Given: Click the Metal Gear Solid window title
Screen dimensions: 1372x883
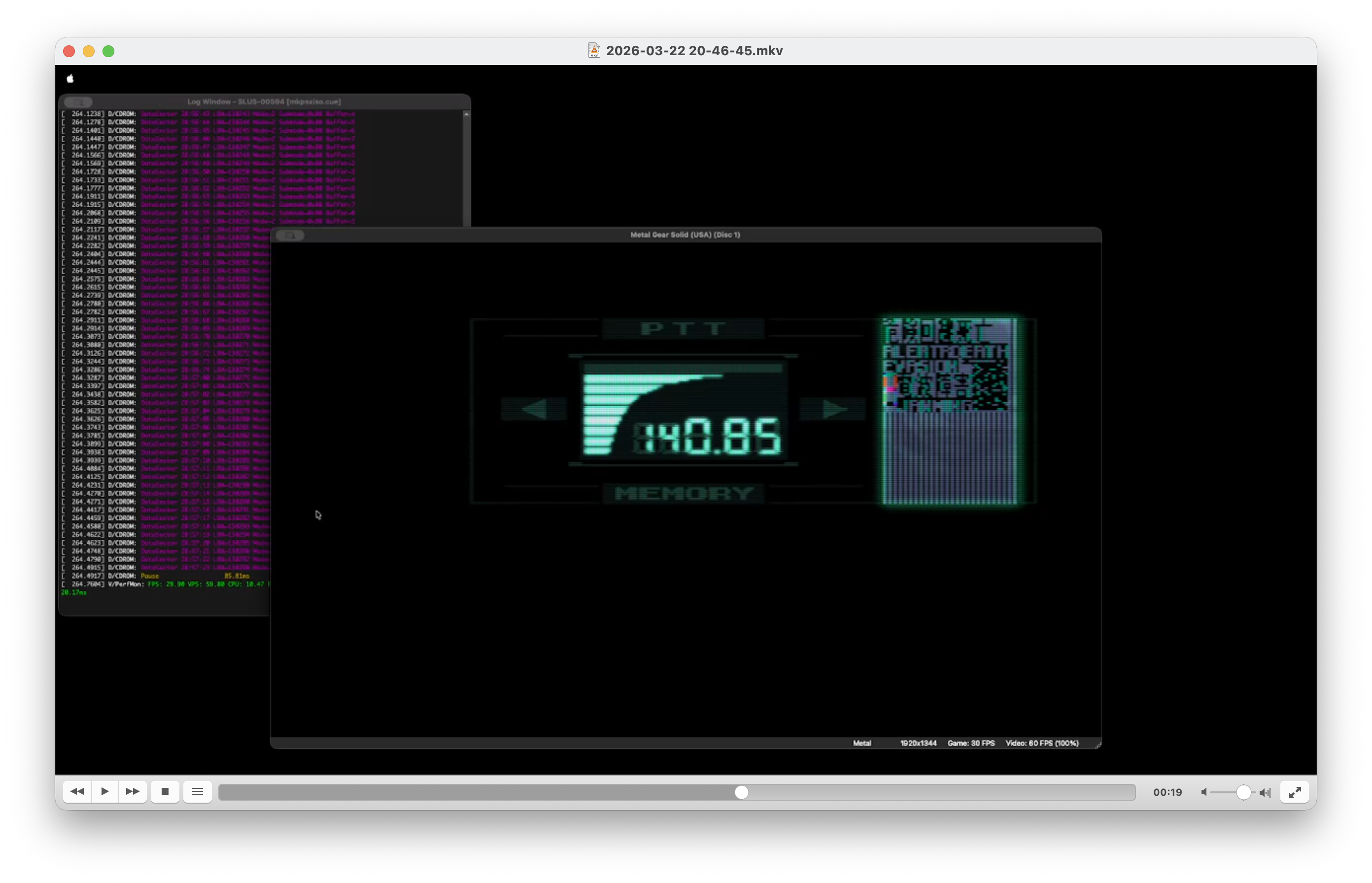Looking at the screenshot, I should tap(685, 235).
